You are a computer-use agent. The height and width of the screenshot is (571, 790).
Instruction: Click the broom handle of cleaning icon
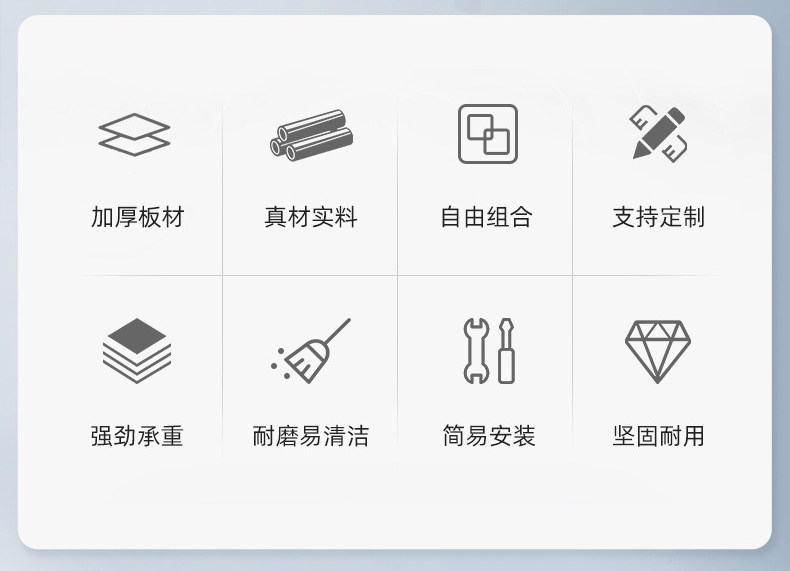click(x=338, y=331)
